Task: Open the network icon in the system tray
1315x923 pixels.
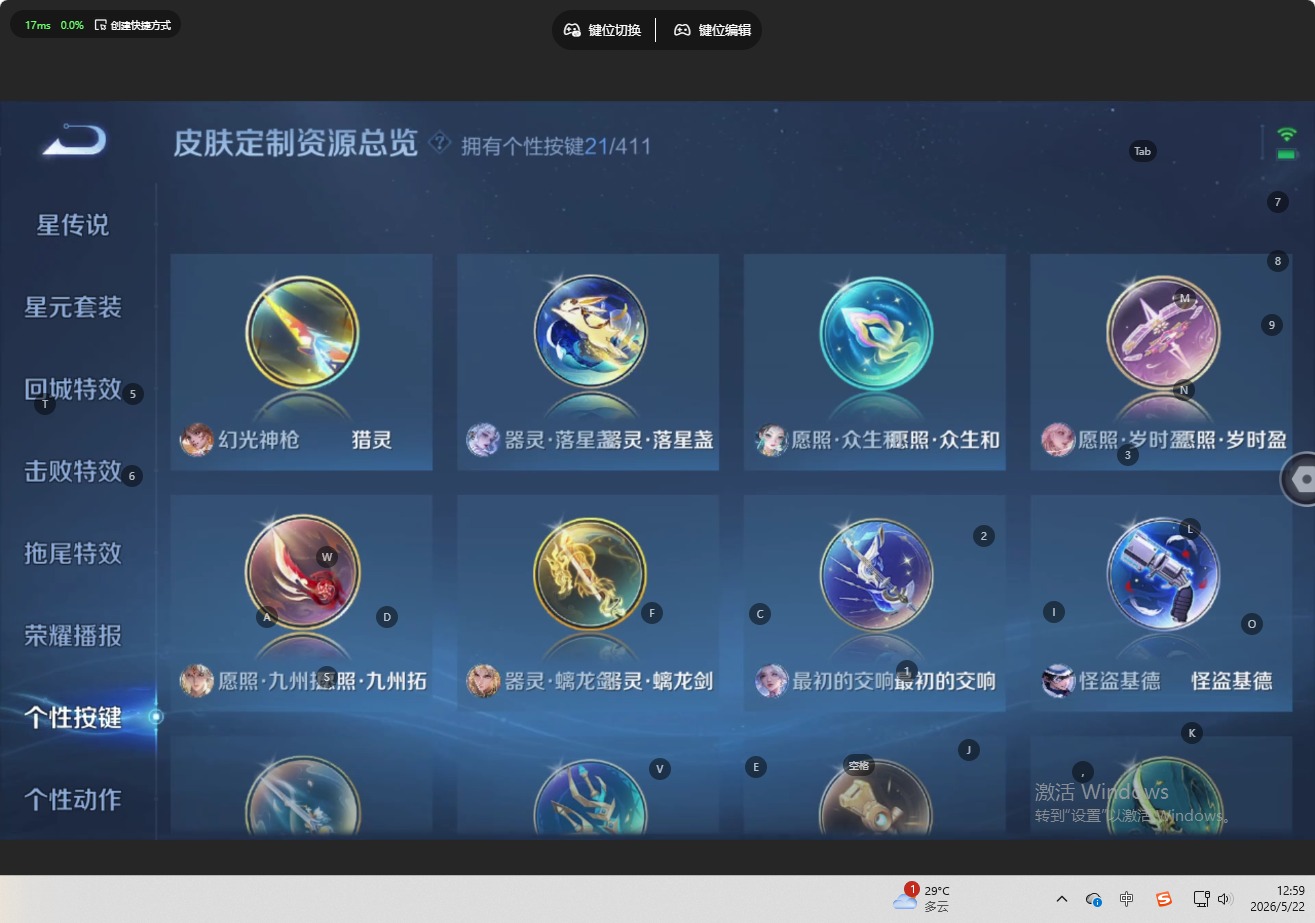Action: coord(1201,899)
